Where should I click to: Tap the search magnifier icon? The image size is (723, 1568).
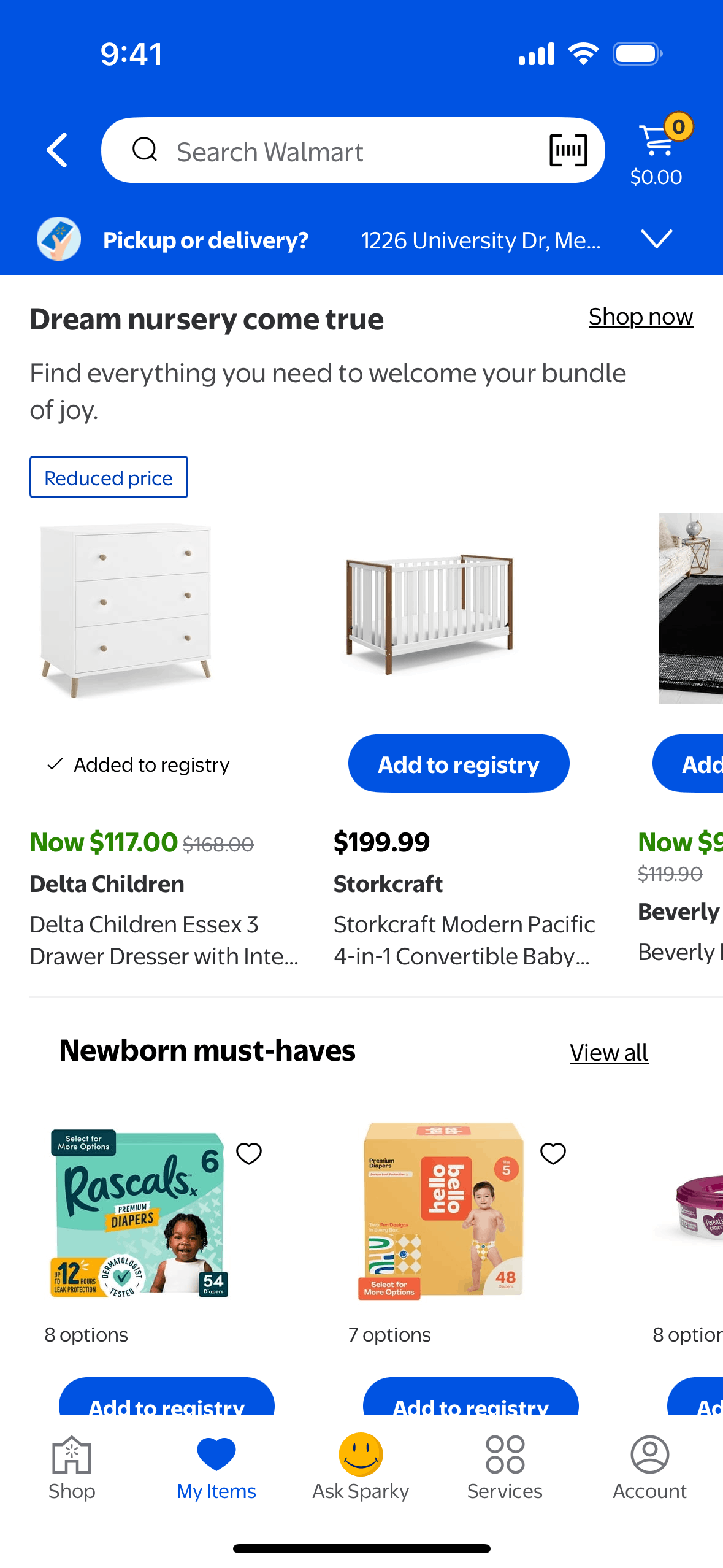point(145,150)
